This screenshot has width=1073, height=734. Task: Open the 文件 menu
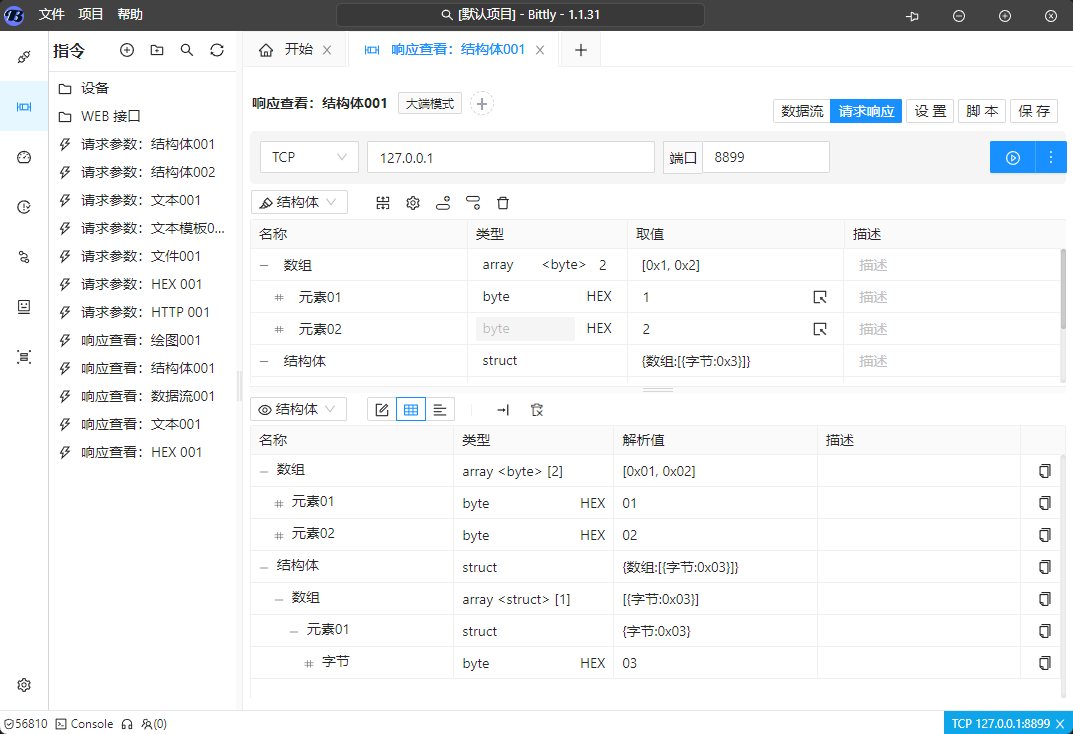click(x=52, y=15)
